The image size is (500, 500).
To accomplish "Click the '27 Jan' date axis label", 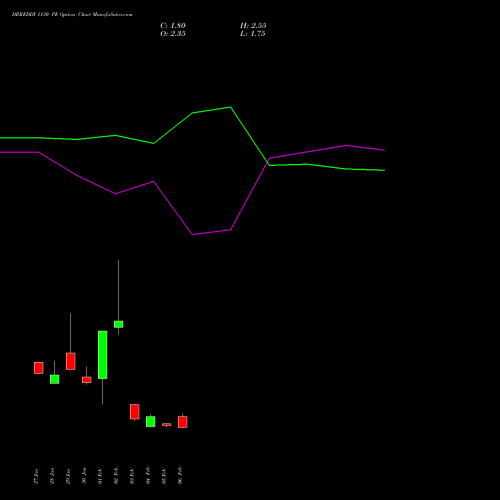I will point(36,476).
